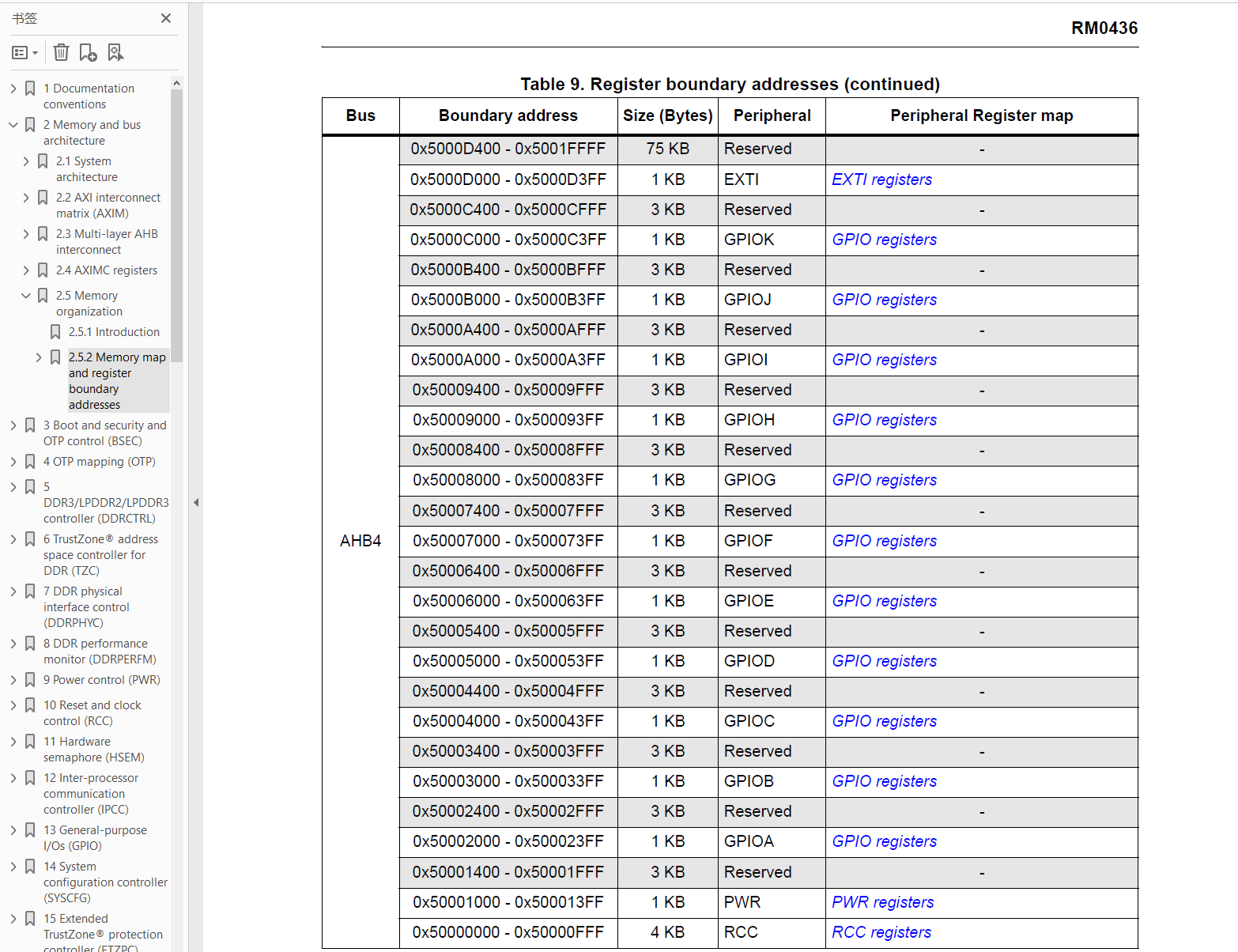
Task: Select the GPIOH peripheral cell
Action: (772, 420)
